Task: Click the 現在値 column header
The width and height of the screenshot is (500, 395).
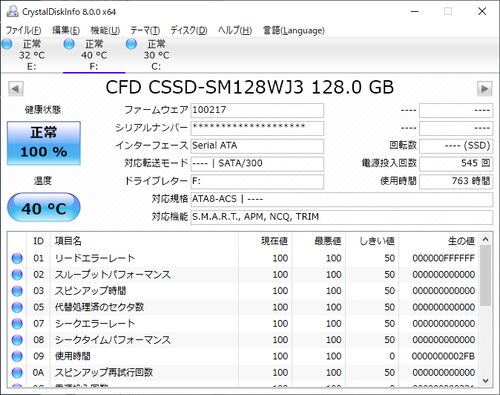Action: [265, 241]
